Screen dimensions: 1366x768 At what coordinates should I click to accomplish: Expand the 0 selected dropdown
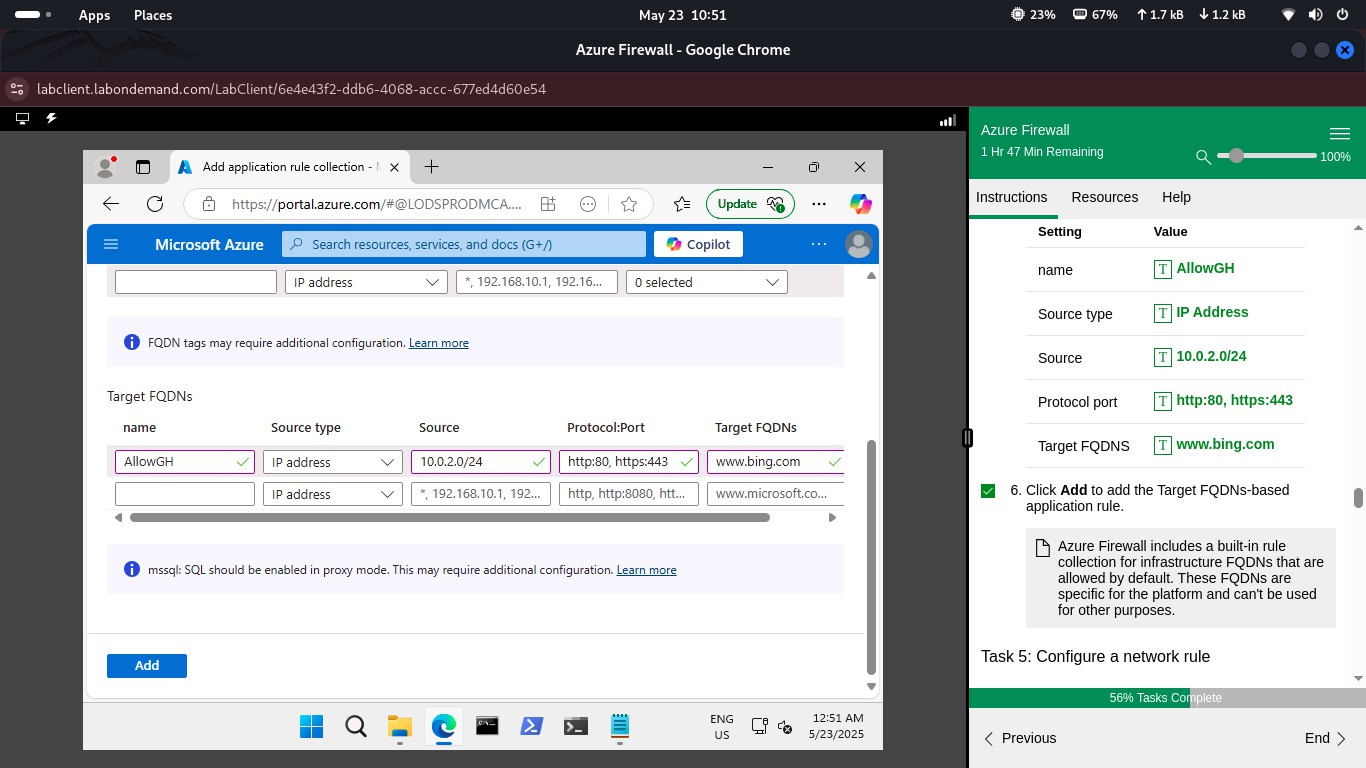[705, 282]
